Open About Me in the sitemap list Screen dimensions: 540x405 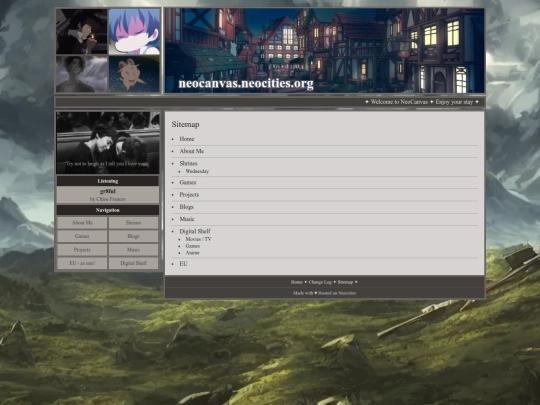(x=191, y=151)
